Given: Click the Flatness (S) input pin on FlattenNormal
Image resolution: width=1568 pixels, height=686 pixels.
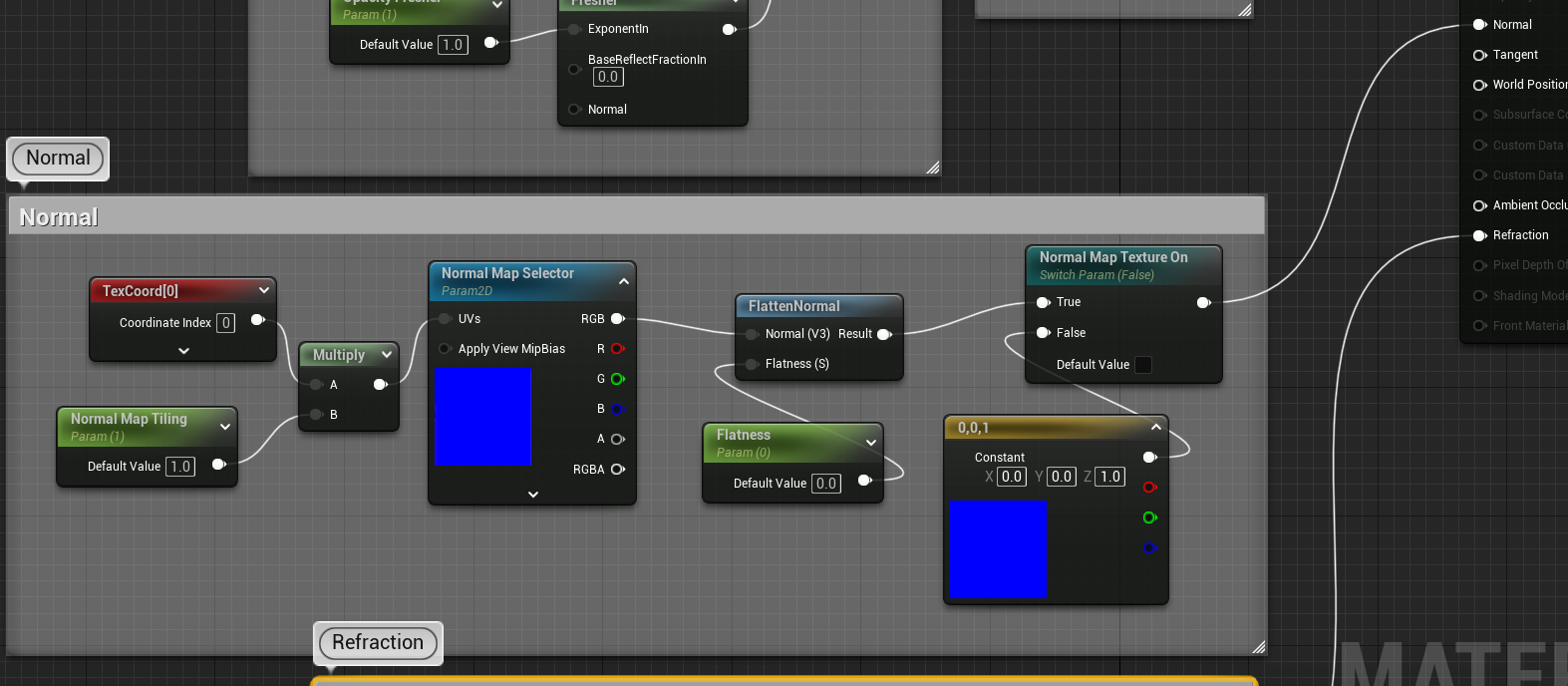Looking at the screenshot, I should (x=752, y=364).
